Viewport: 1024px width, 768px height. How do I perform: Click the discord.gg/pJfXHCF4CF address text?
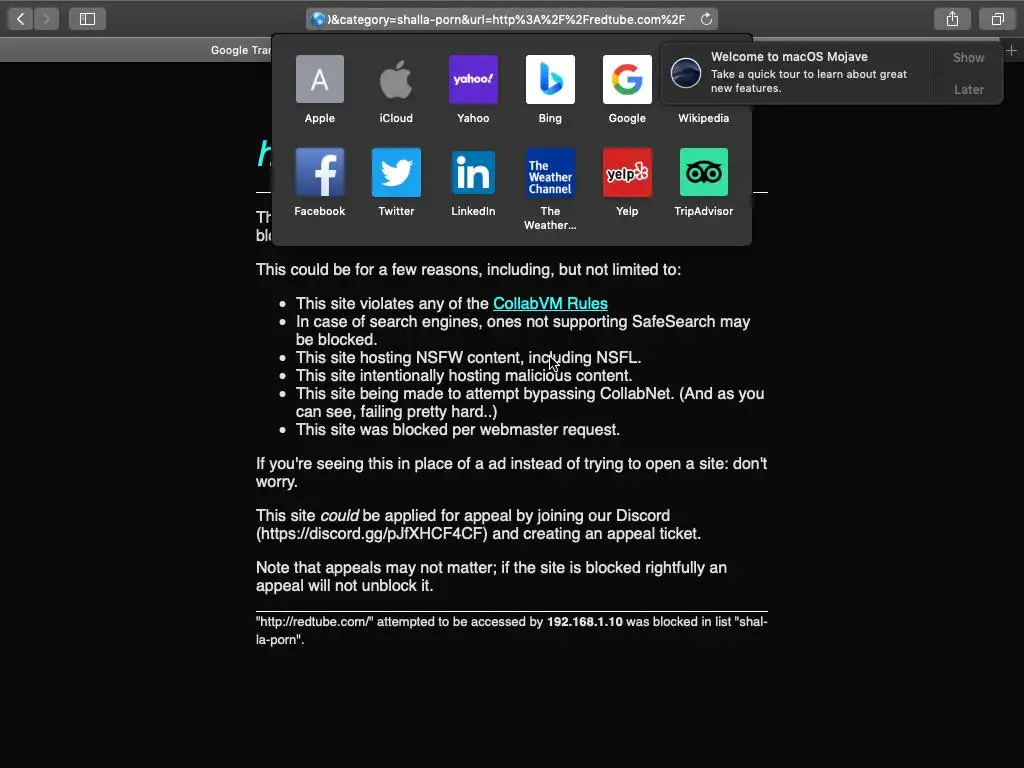372,534
